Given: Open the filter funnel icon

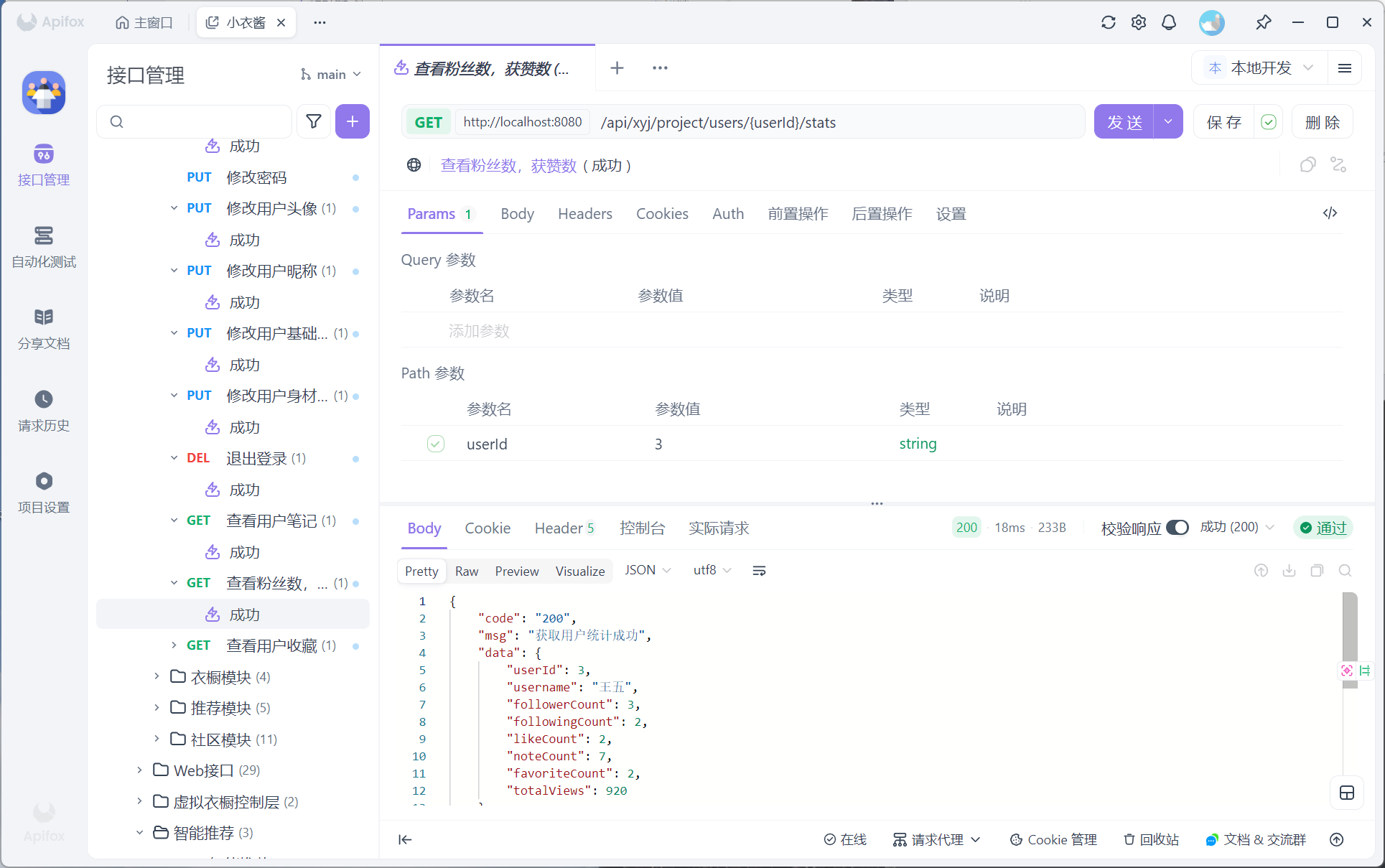Looking at the screenshot, I should [314, 121].
